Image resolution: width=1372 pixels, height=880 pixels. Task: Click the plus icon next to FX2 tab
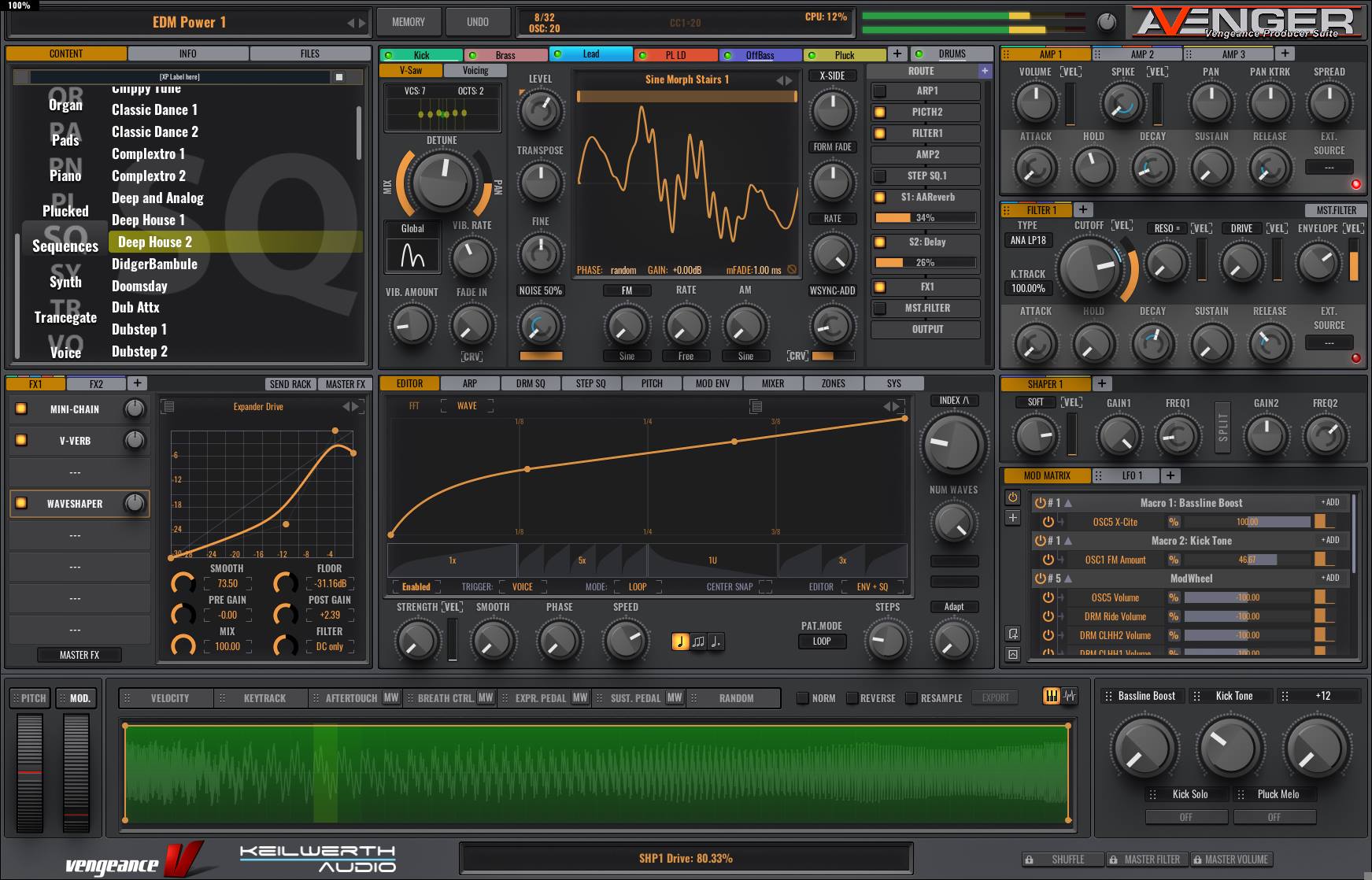coord(137,383)
